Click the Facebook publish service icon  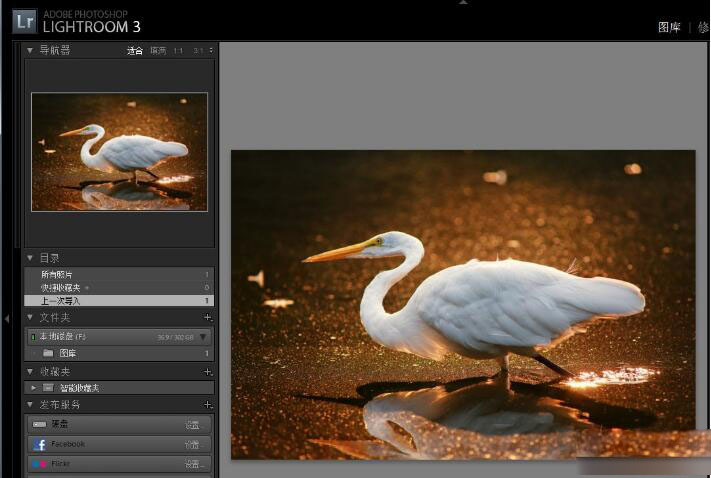[40, 444]
